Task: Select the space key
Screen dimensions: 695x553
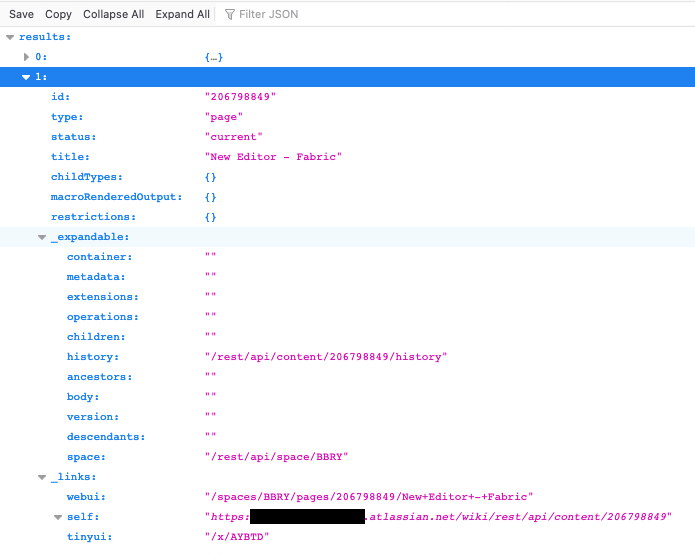Action: (86, 457)
